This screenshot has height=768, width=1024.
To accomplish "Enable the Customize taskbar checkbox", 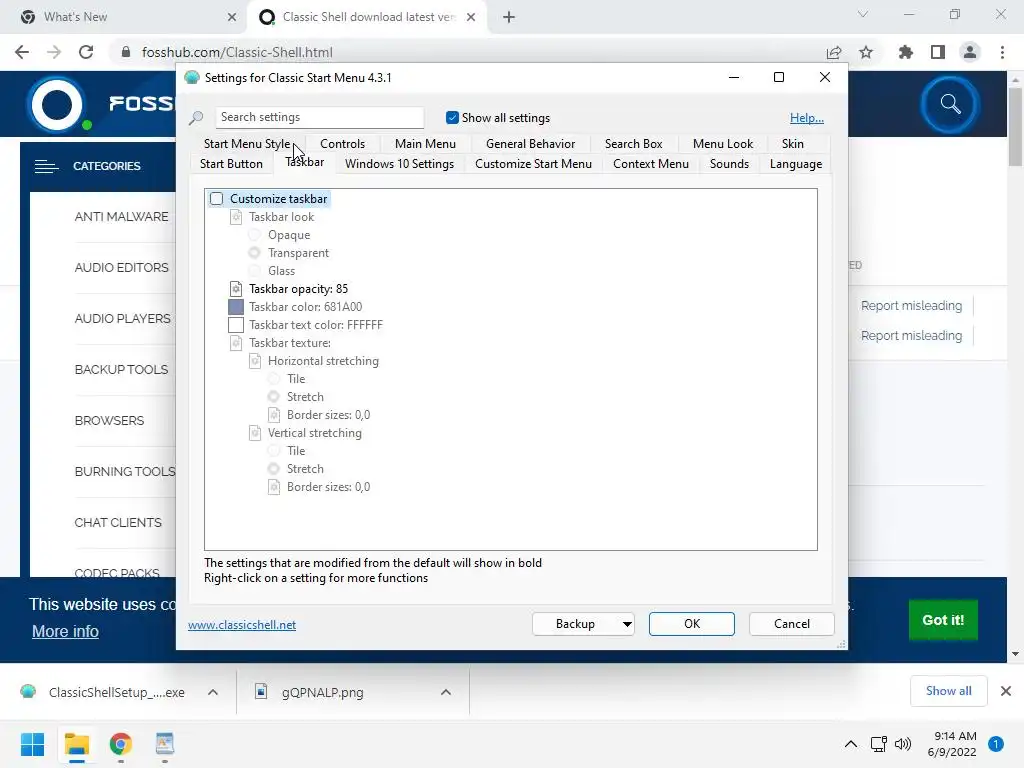I will click(x=217, y=199).
